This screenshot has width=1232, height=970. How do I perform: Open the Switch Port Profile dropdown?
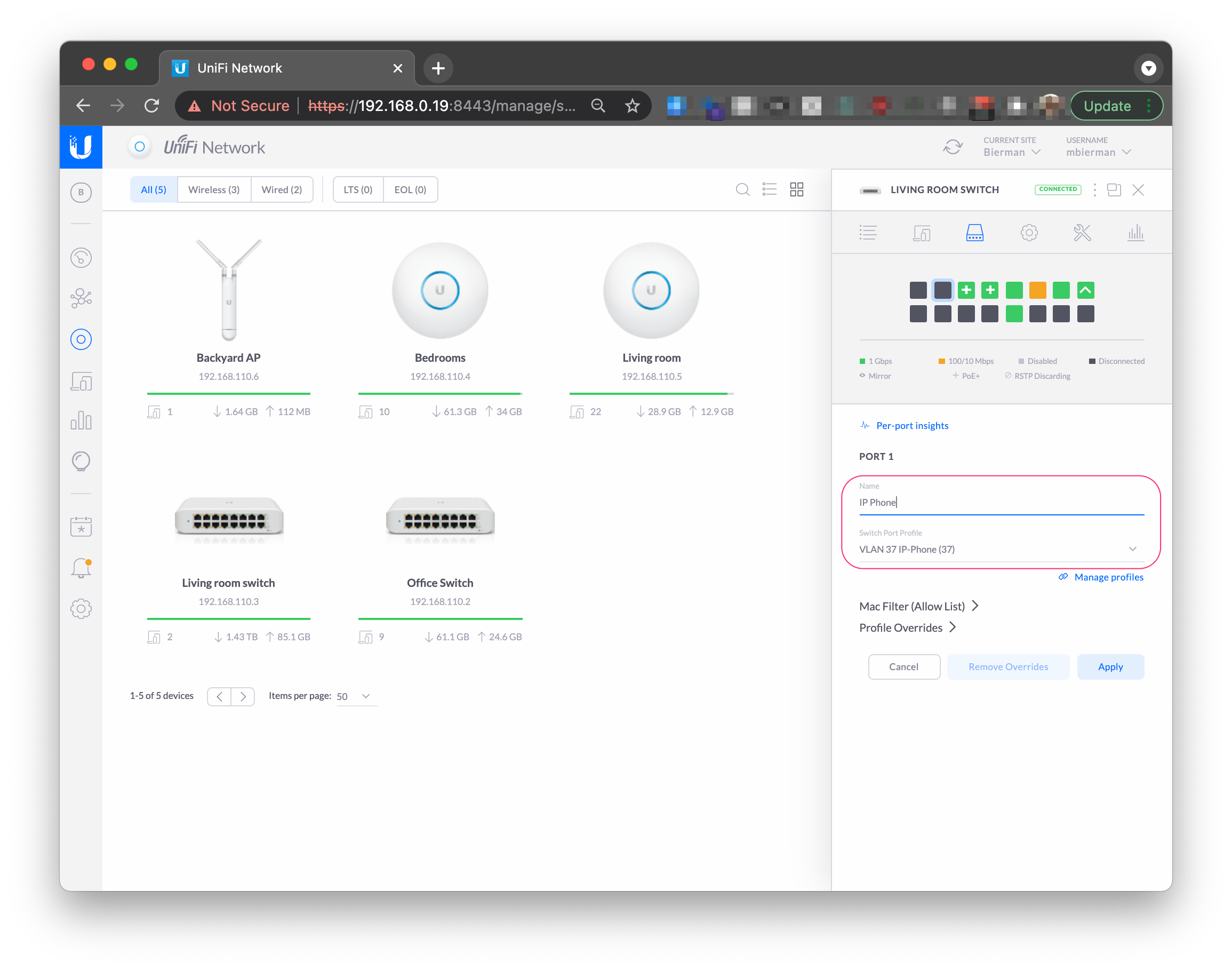[1001, 549]
